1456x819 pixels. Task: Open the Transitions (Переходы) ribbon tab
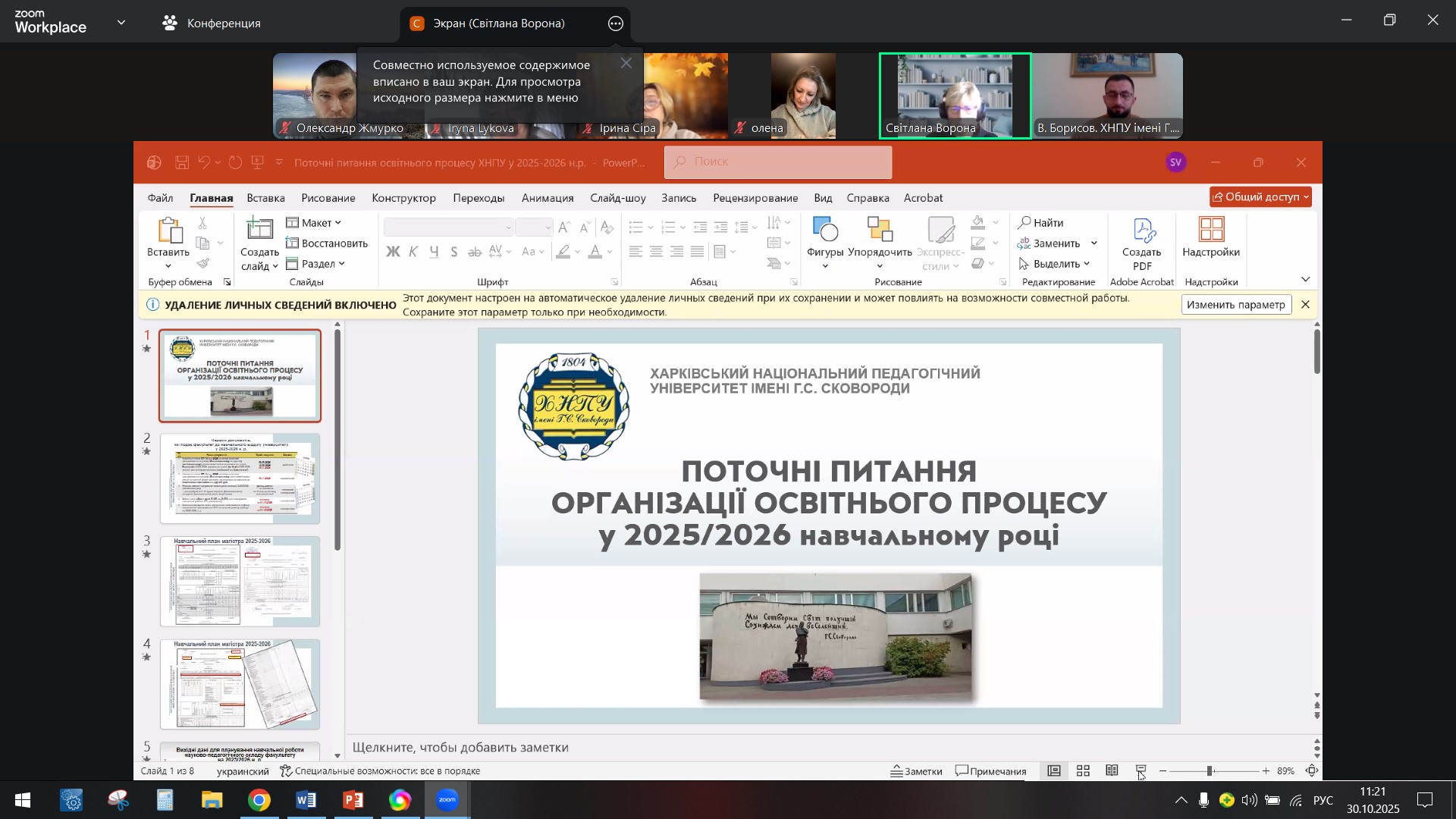[x=479, y=198]
